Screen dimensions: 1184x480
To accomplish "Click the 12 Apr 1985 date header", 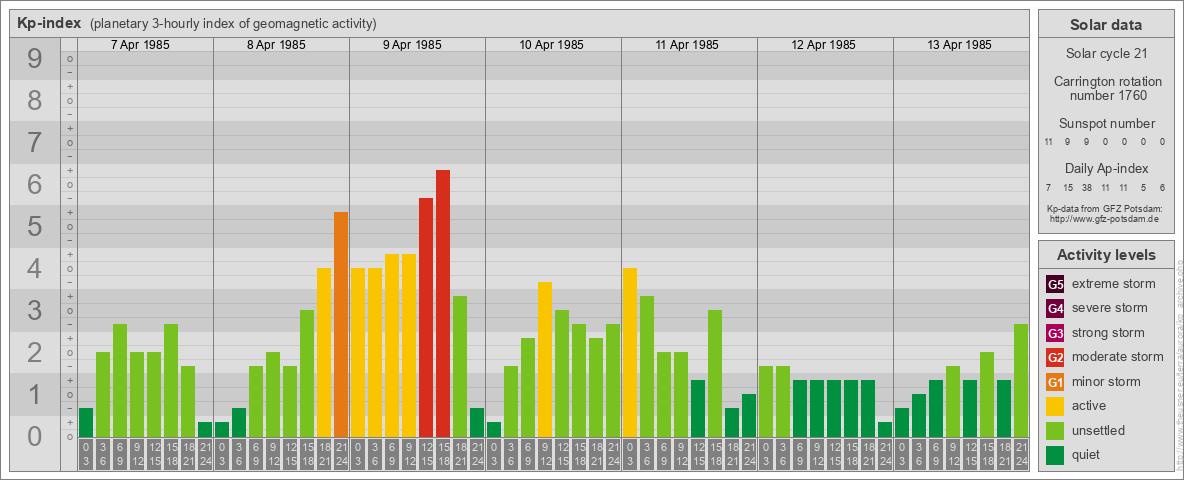I will pyautogui.click(x=823, y=45).
